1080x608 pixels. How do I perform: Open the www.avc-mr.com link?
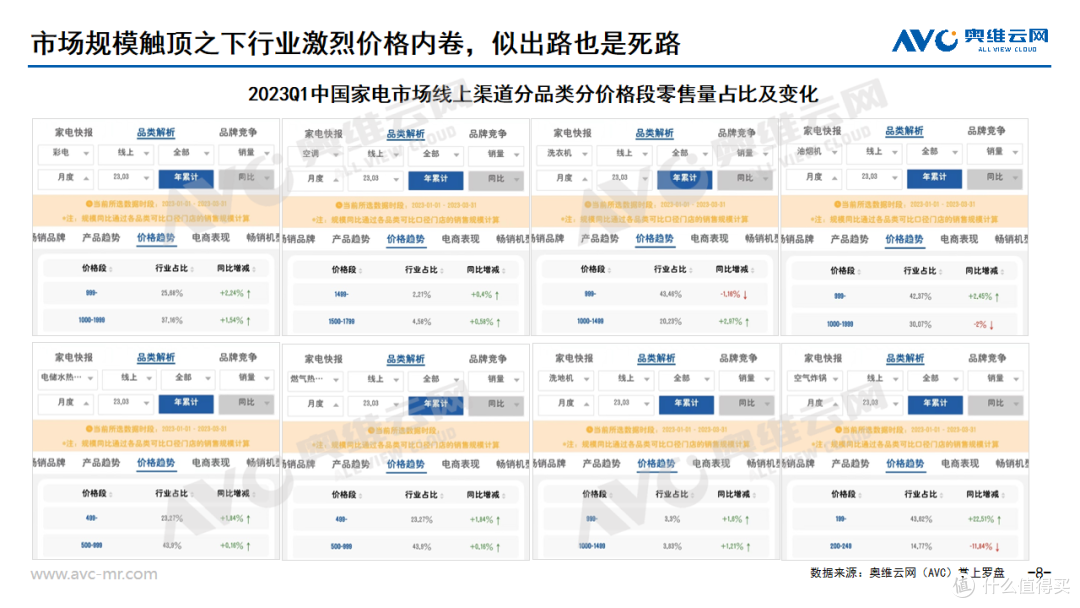click(x=94, y=574)
